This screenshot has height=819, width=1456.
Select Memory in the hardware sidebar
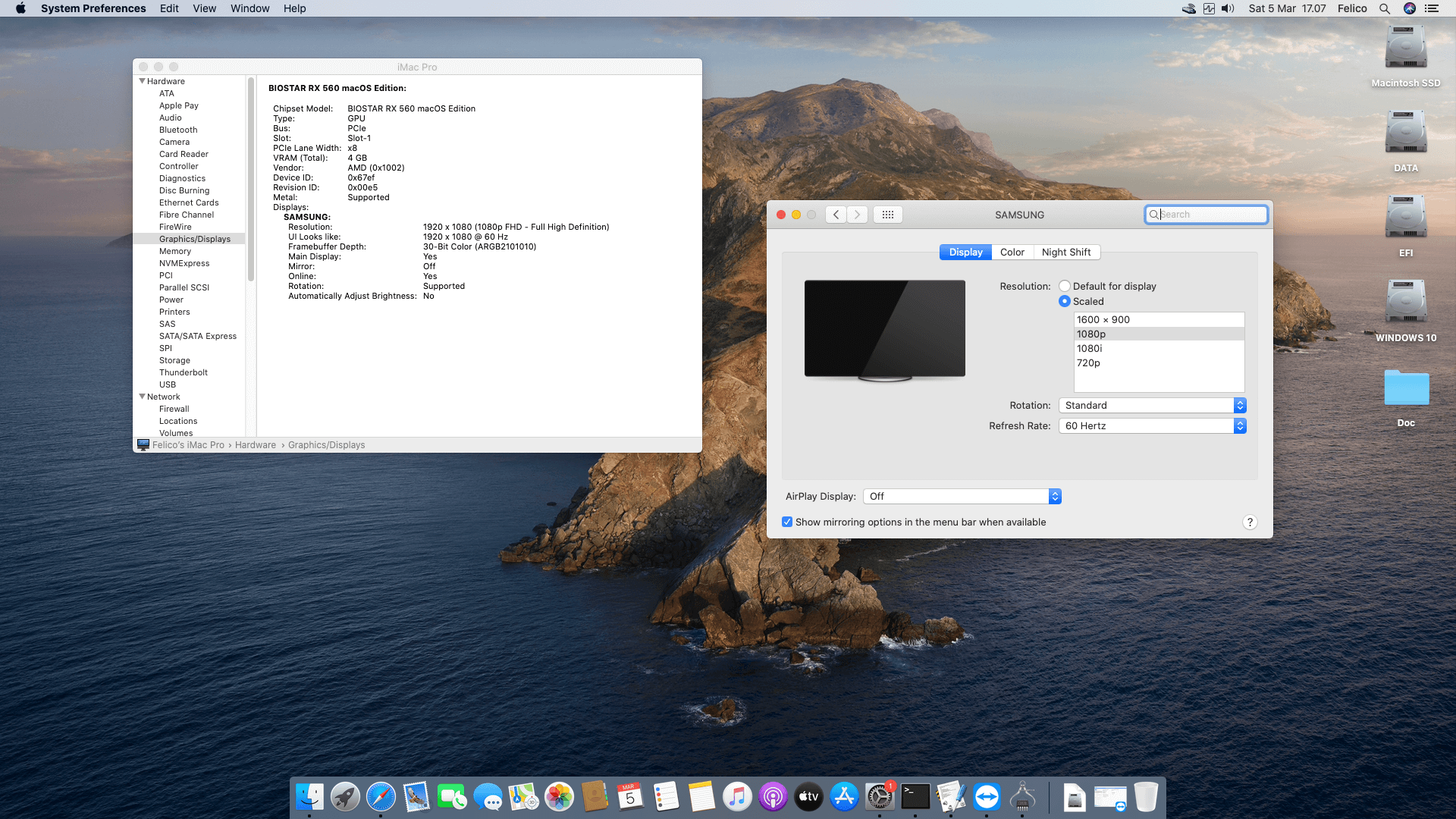pos(175,251)
